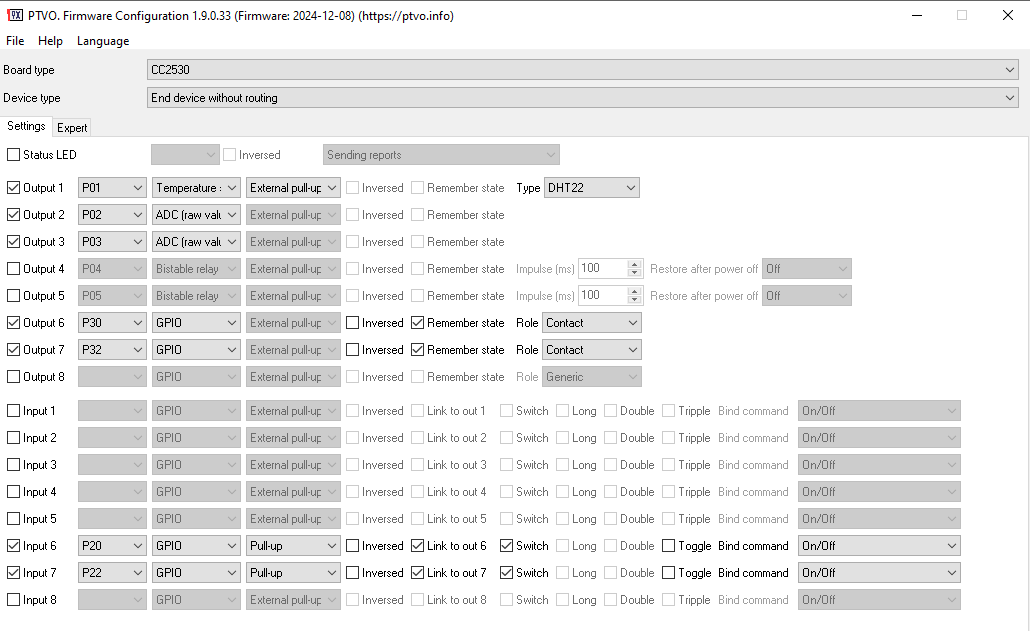Screen dimensions: 1030x631
Task: Enable the Status LED checkbox
Action: (x=13, y=155)
